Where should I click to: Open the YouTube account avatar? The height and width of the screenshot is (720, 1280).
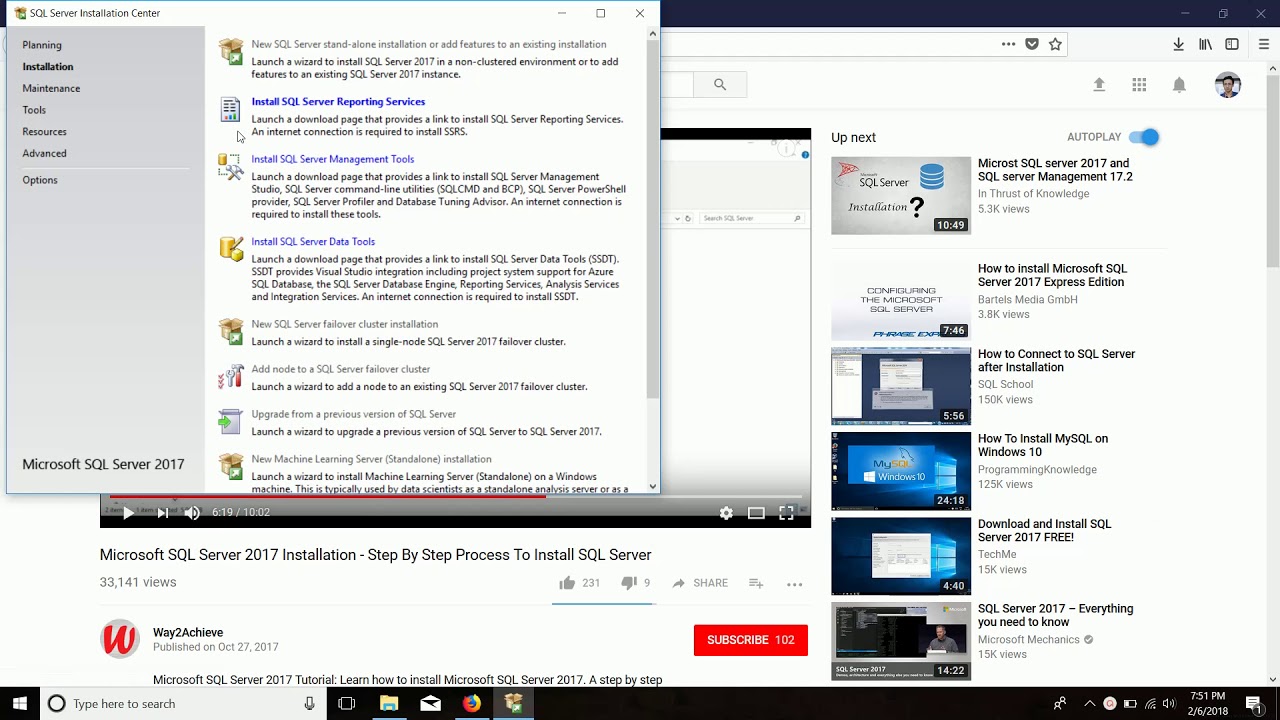pyautogui.click(x=1228, y=85)
